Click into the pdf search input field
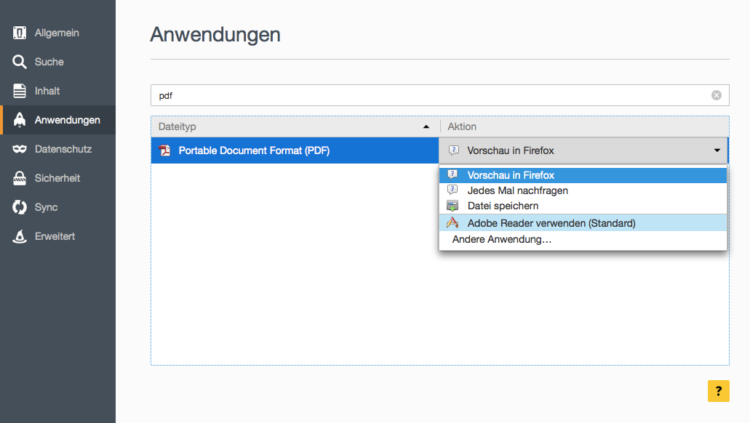Screen dimensions: 750x423 point(430,96)
